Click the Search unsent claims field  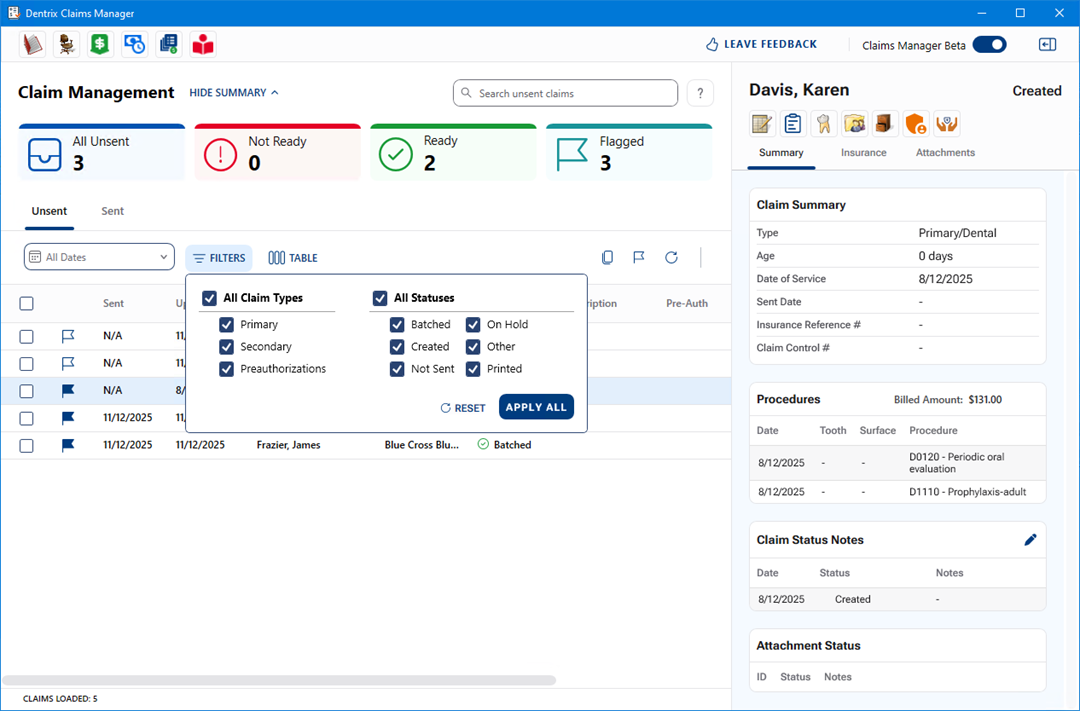[x=565, y=93]
